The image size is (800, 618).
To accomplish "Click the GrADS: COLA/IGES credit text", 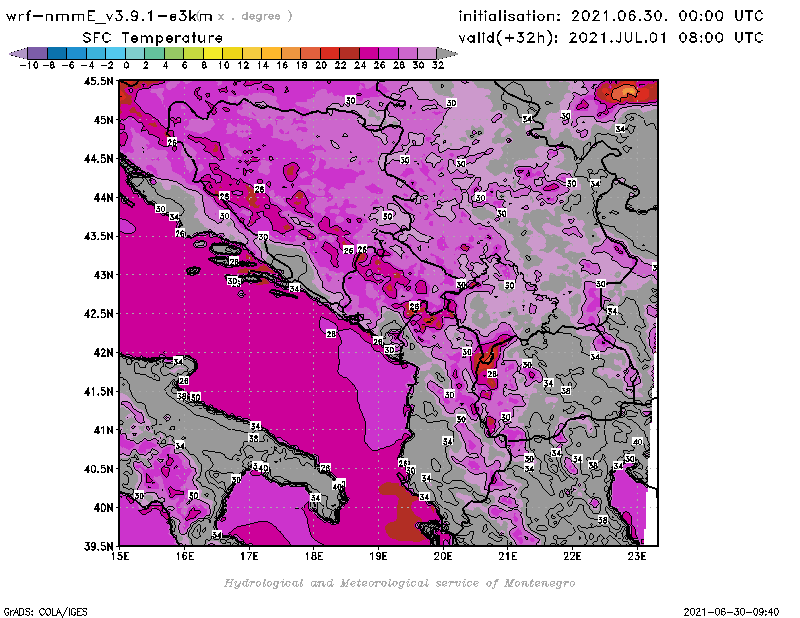I will 45,612.
